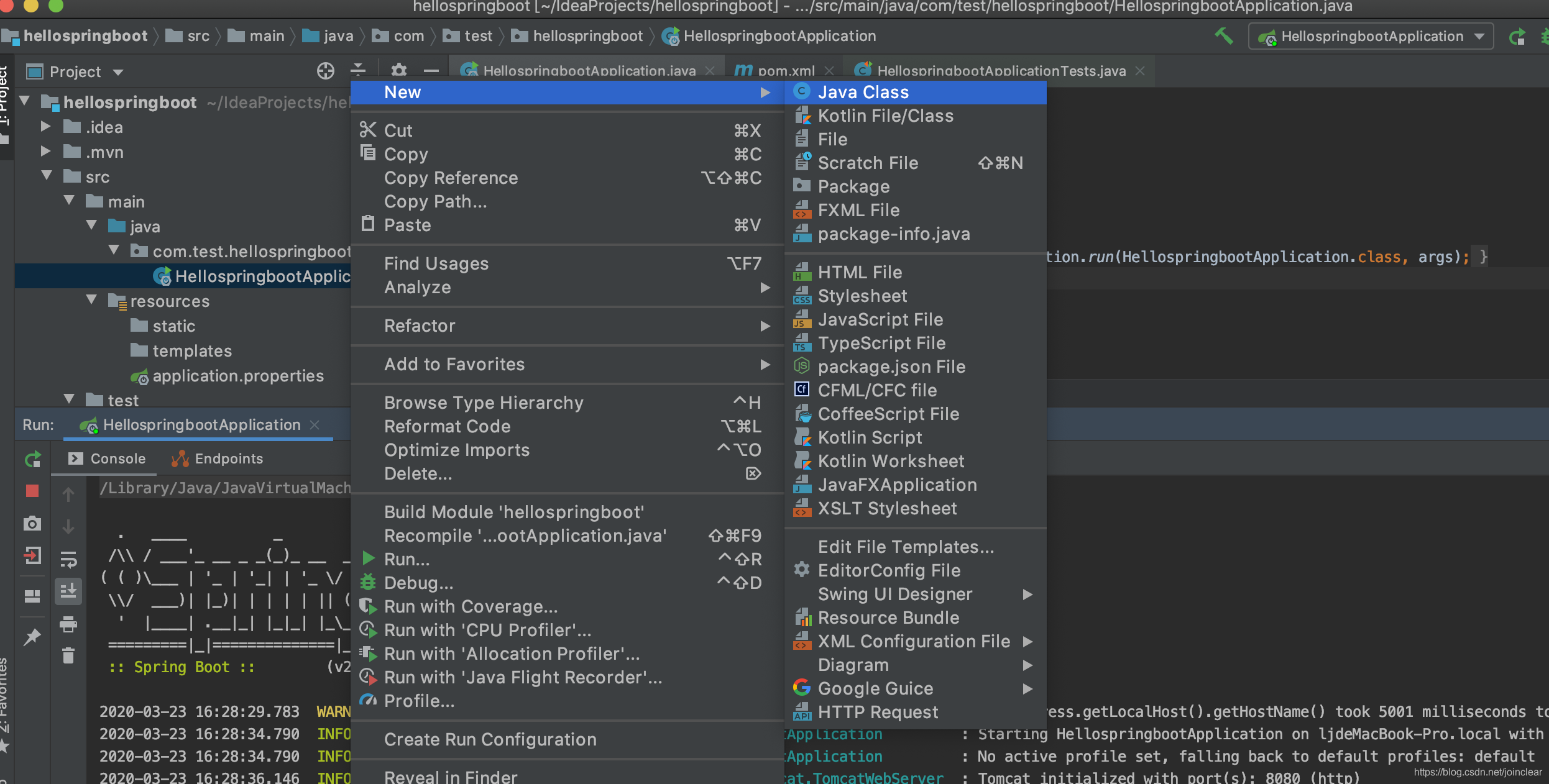Open the Console tab in Run panel
Screen dimensions: 1549x784
tap(106, 458)
